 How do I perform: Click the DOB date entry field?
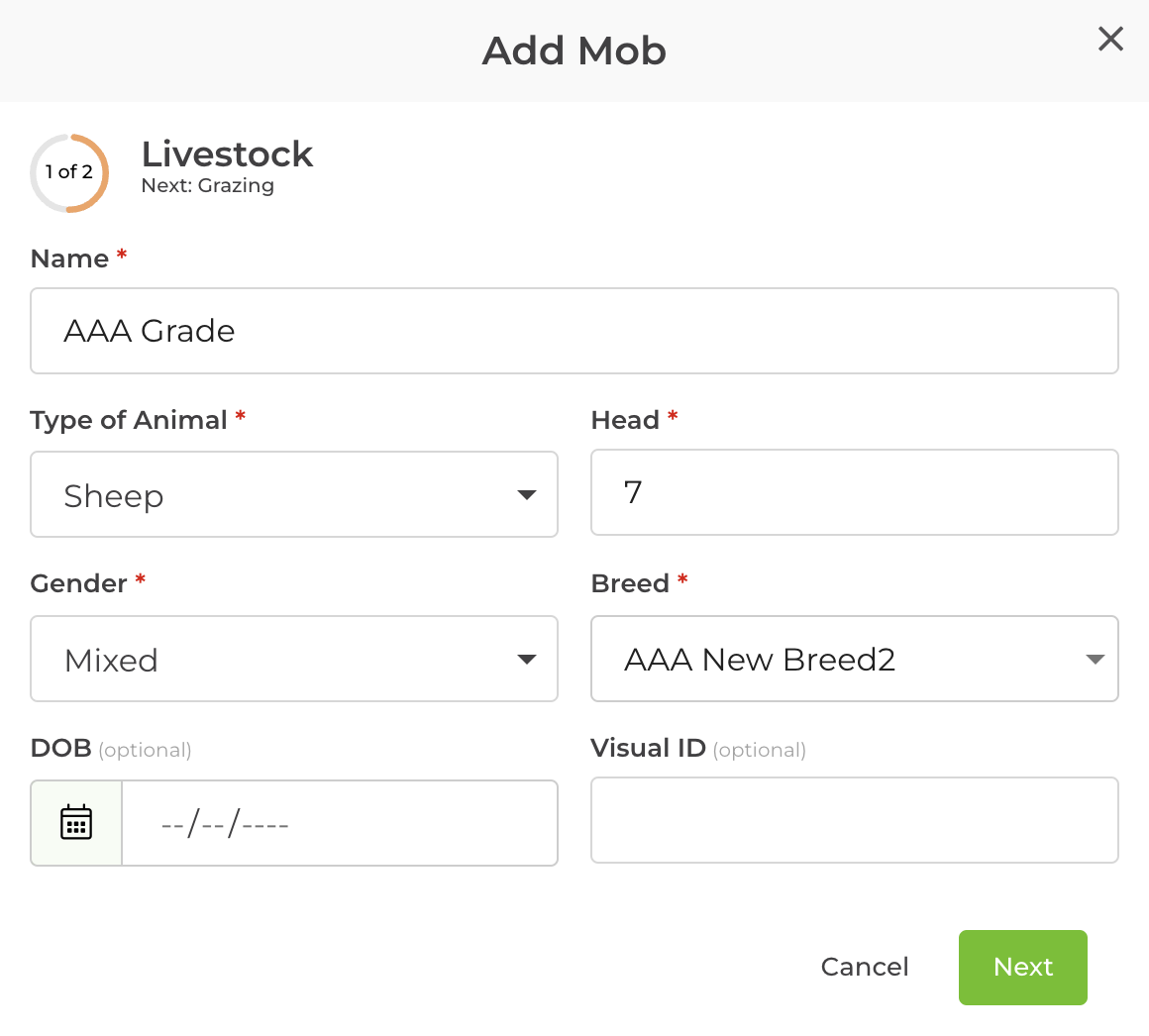pyautogui.click(x=340, y=822)
